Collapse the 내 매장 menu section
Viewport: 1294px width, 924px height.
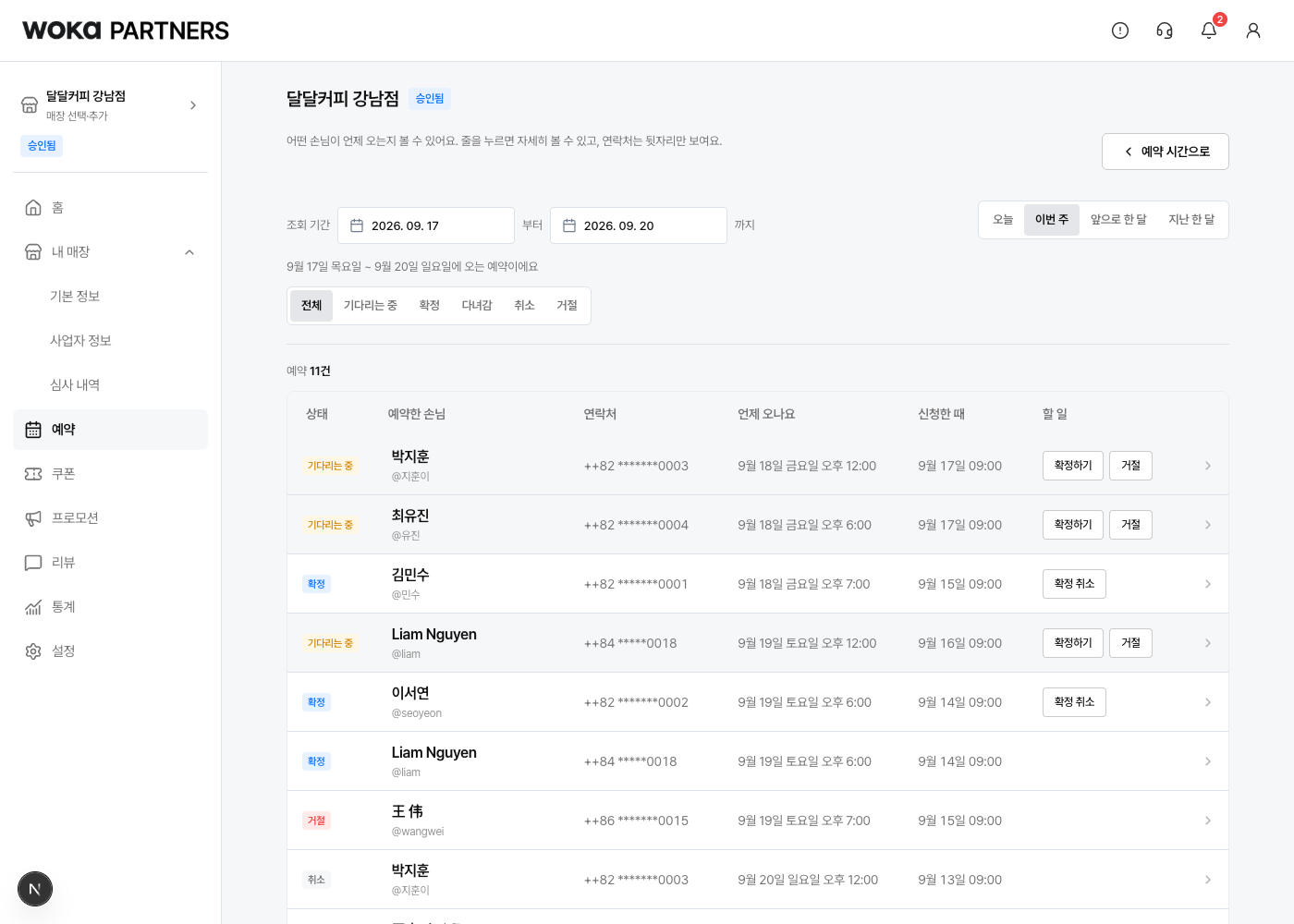tap(189, 252)
